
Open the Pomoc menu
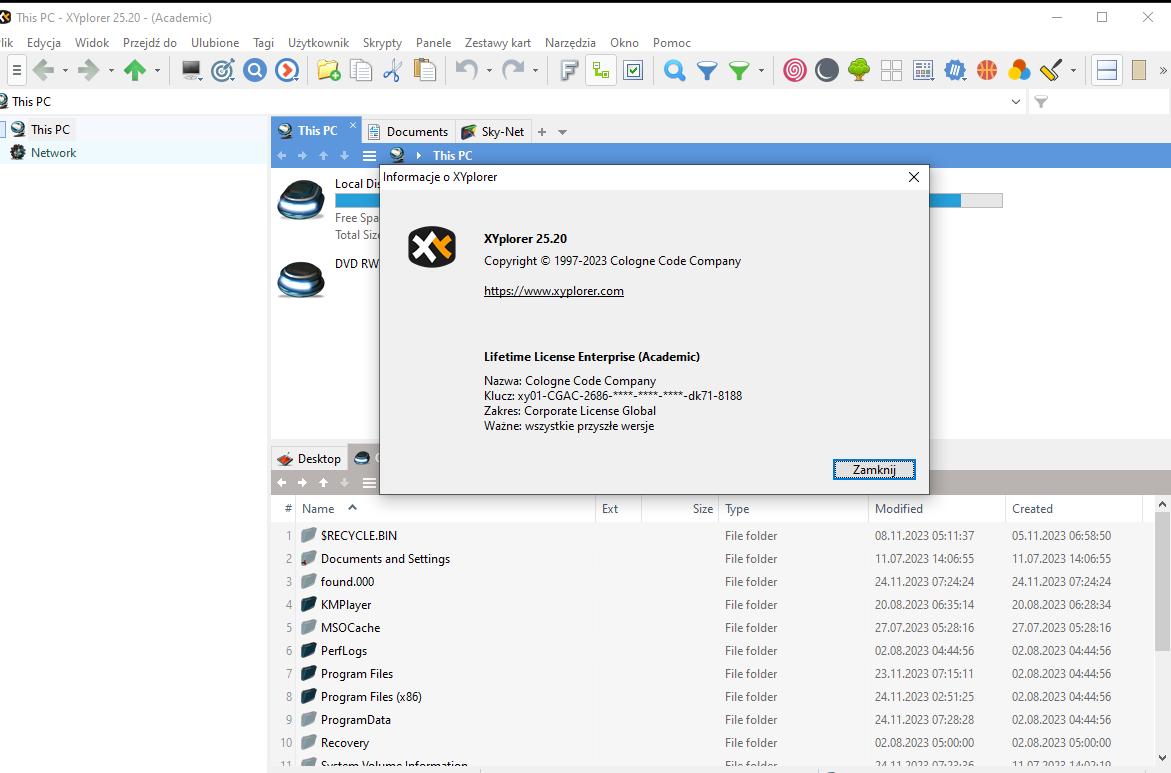pos(672,43)
